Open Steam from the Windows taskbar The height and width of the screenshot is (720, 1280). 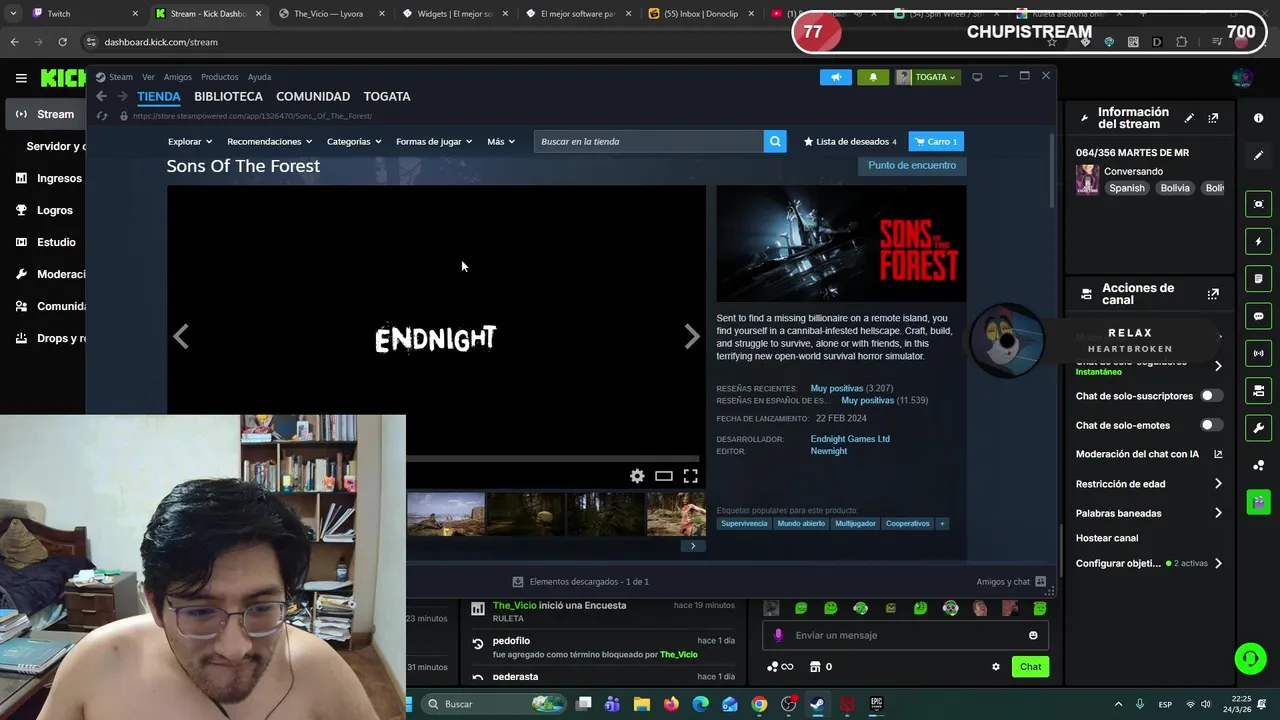pos(818,704)
